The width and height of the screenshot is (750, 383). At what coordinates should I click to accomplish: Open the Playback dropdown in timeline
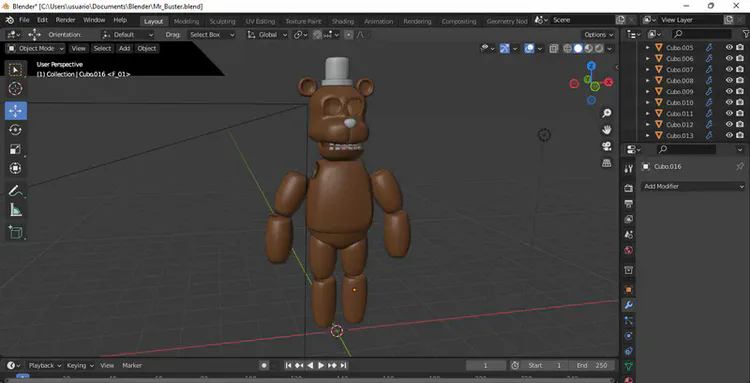[45, 365]
